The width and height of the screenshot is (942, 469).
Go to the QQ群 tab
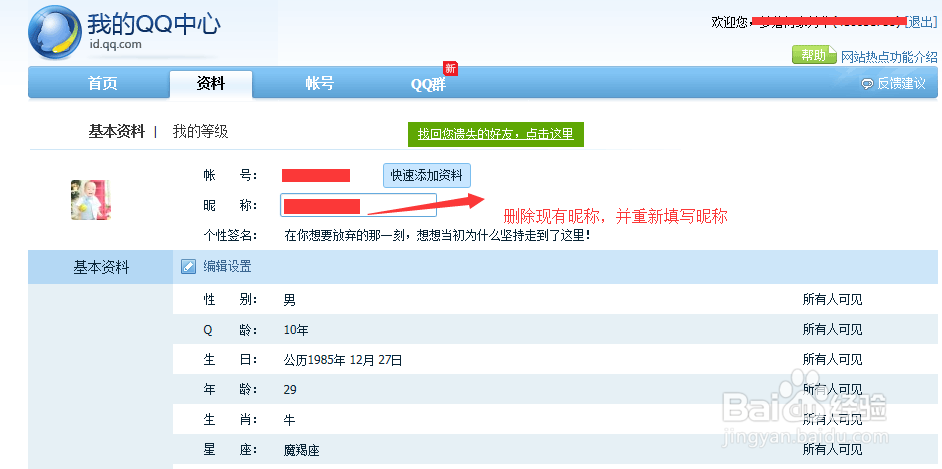(428, 84)
